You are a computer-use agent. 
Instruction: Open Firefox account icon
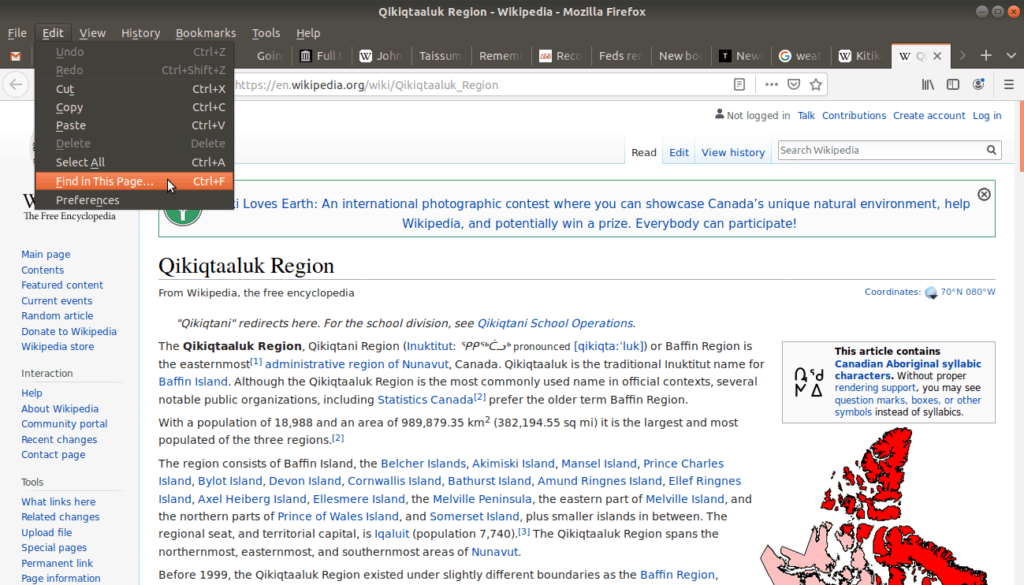[x=978, y=84]
